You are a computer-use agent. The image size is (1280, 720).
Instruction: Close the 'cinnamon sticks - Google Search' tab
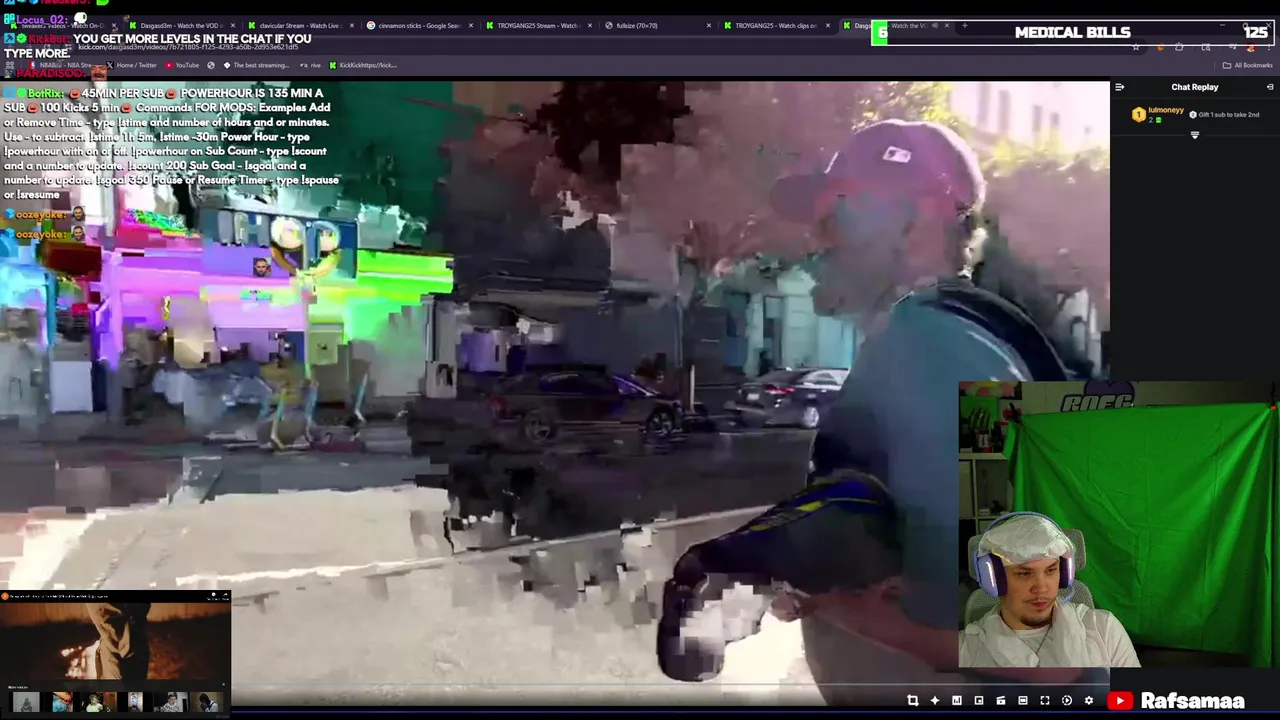470,25
